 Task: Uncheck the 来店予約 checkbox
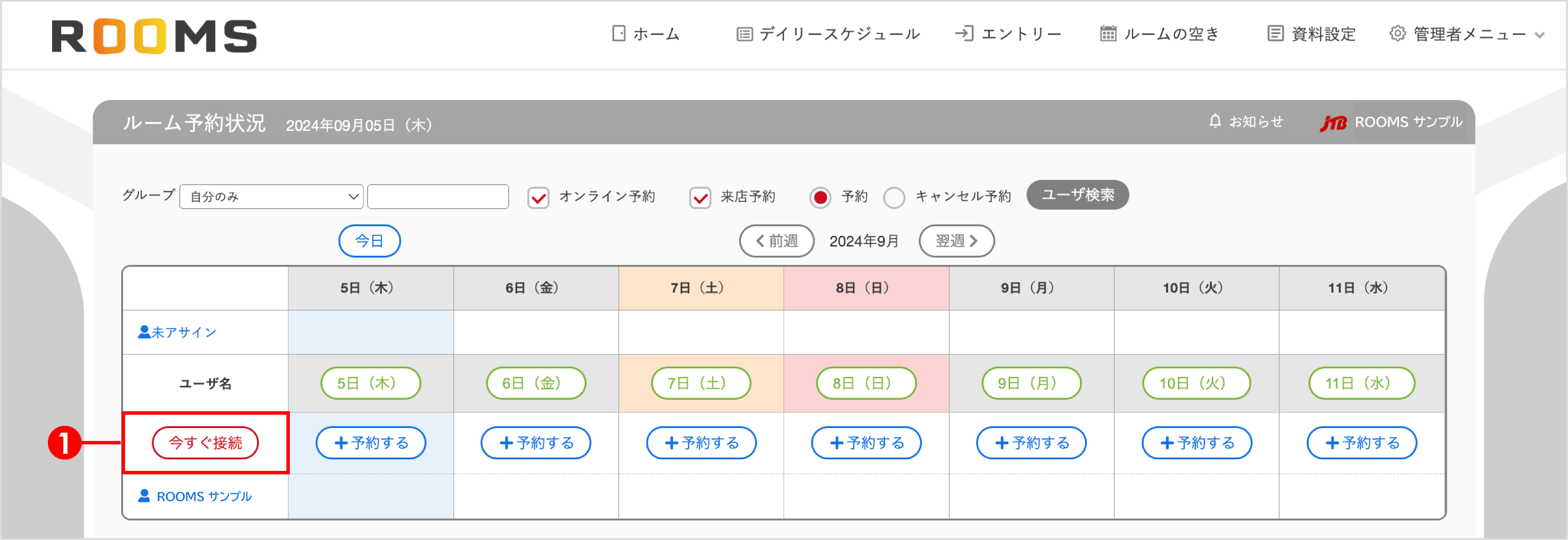[x=700, y=197]
